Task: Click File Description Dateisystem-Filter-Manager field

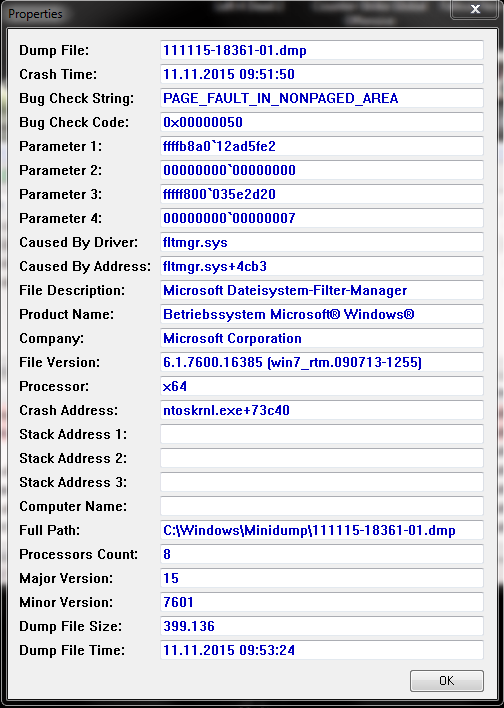Action: pyautogui.click(x=322, y=290)
